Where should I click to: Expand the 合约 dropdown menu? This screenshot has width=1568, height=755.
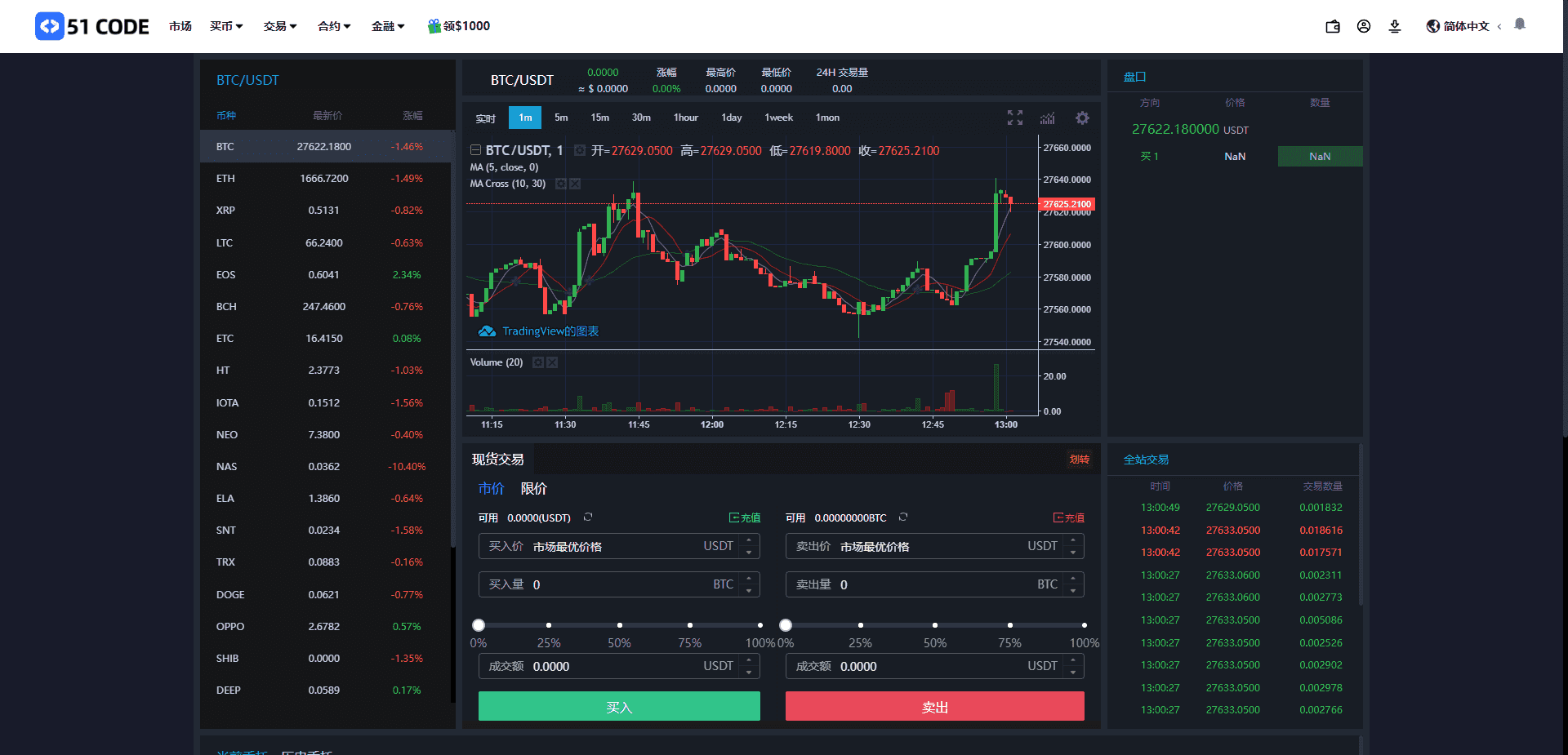pyautogui.click(x=333, y=26)
